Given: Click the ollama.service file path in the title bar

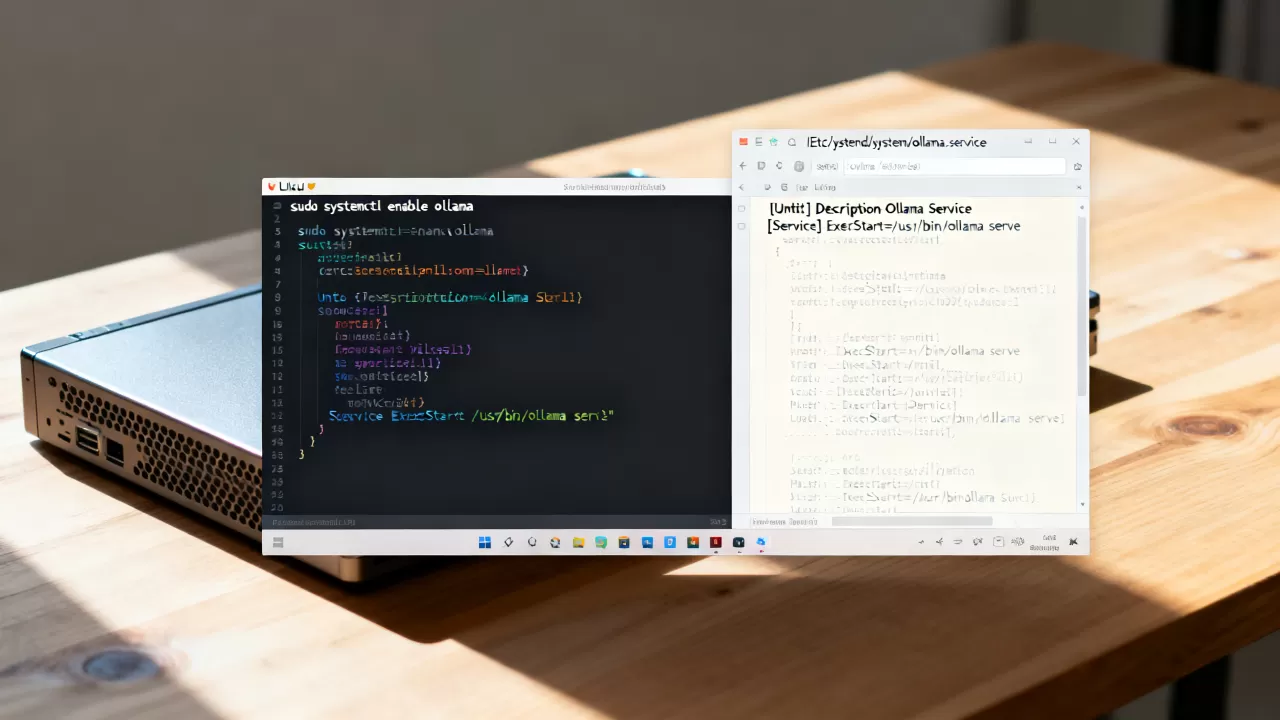Looking at the screenshot, I should (897, 142).
